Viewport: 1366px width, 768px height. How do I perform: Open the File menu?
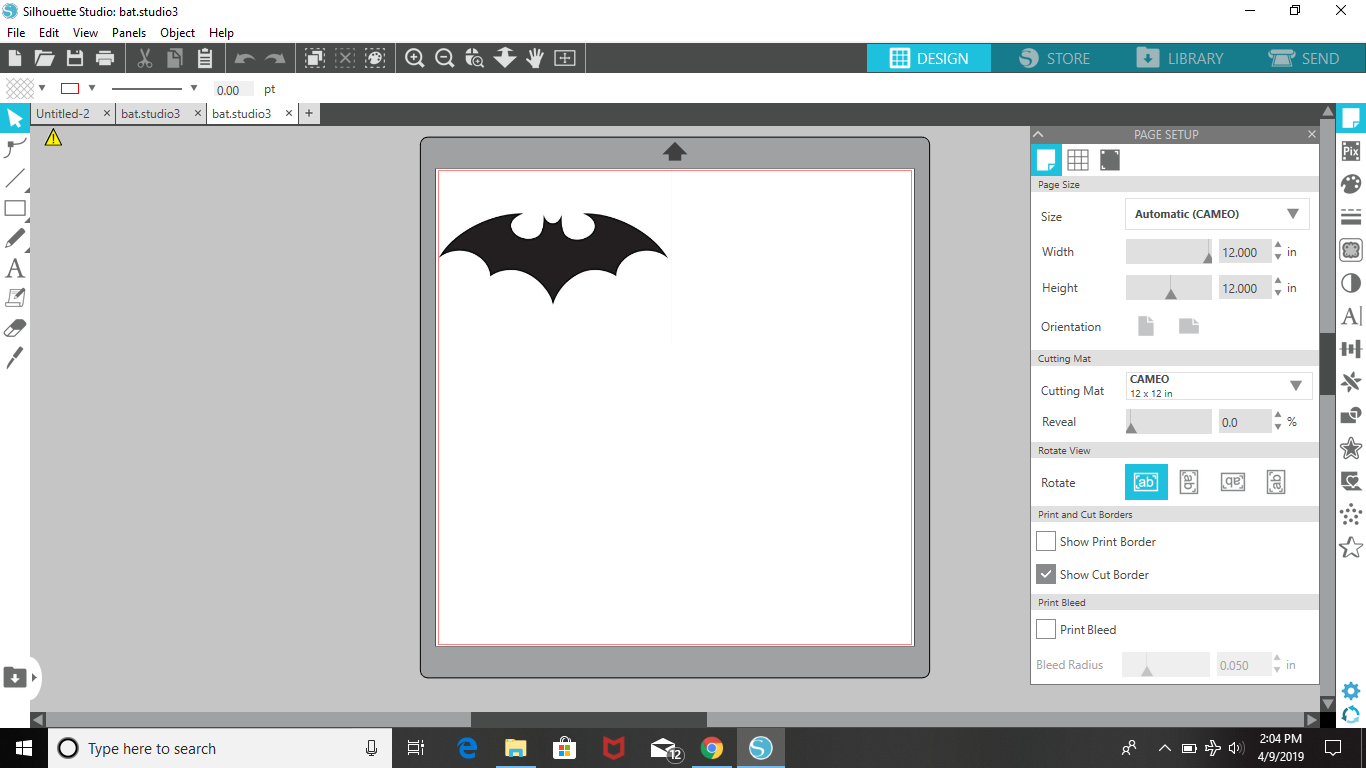[x=16, y=33]
